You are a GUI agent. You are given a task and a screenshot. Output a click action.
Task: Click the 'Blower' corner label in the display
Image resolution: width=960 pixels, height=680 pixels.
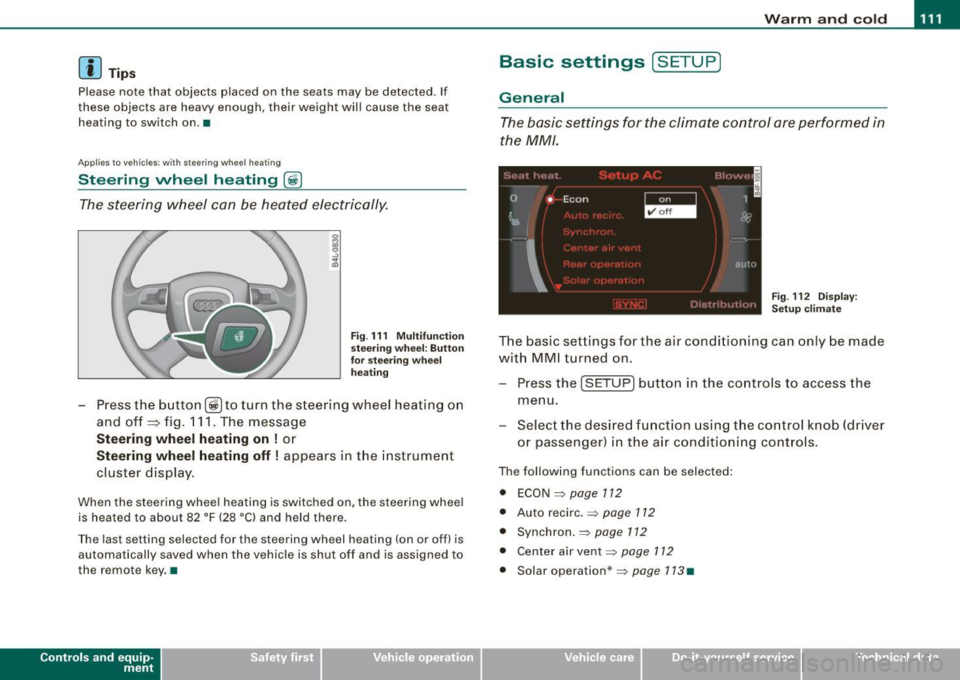[x=735, y=176]
